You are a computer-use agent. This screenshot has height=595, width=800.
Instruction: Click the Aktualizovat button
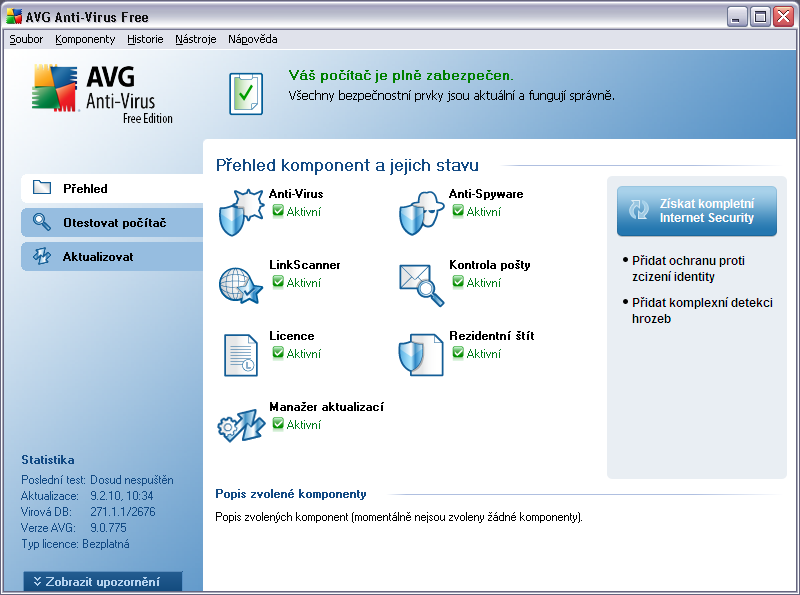[112, 257]
